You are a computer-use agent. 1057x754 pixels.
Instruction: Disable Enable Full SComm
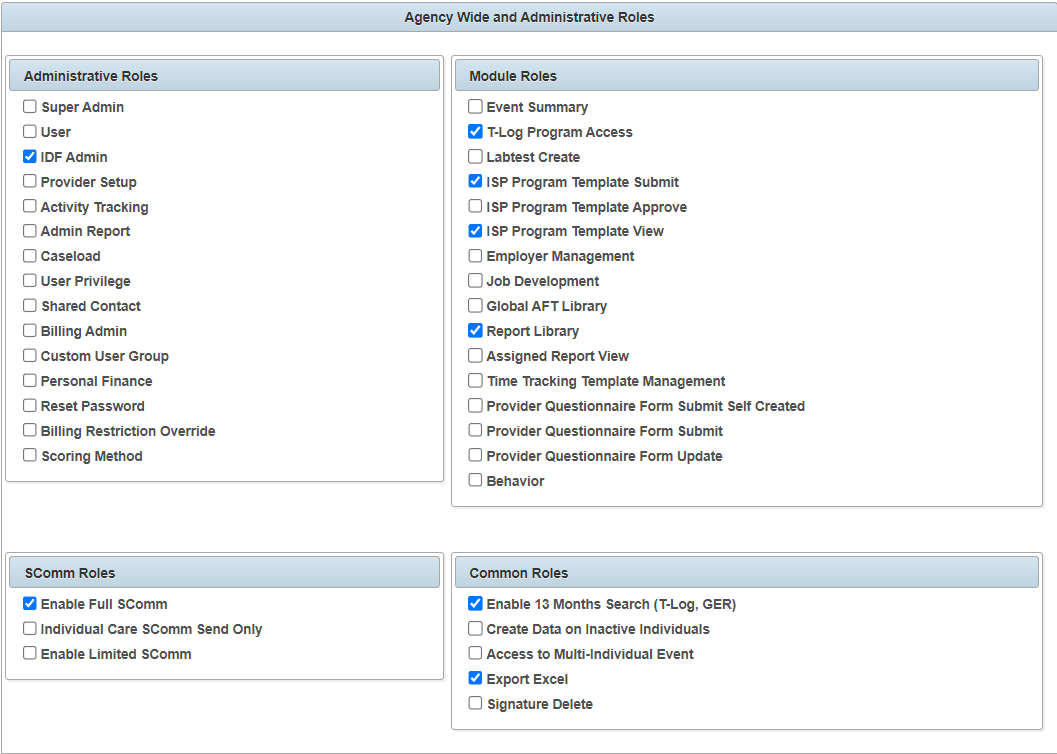[29, 603]
